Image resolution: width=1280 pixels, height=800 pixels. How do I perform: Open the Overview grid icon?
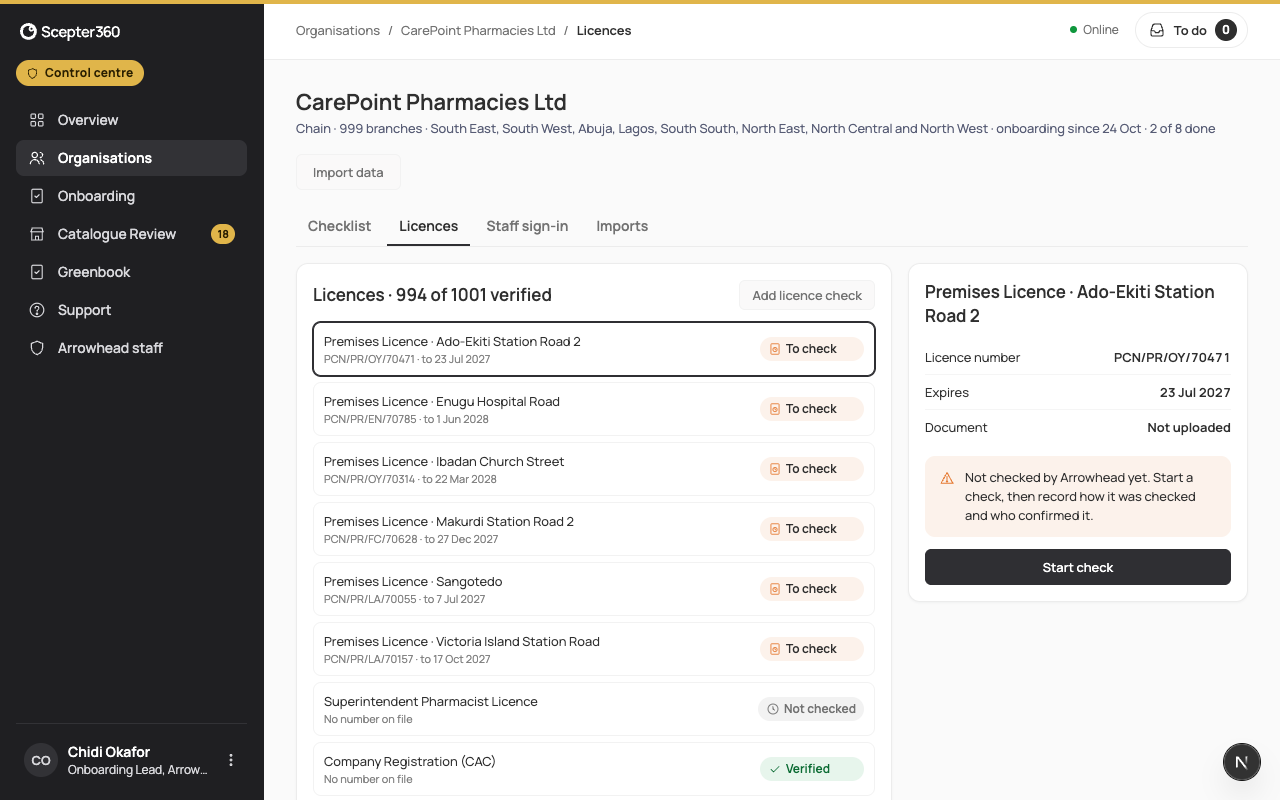[37, 120]
